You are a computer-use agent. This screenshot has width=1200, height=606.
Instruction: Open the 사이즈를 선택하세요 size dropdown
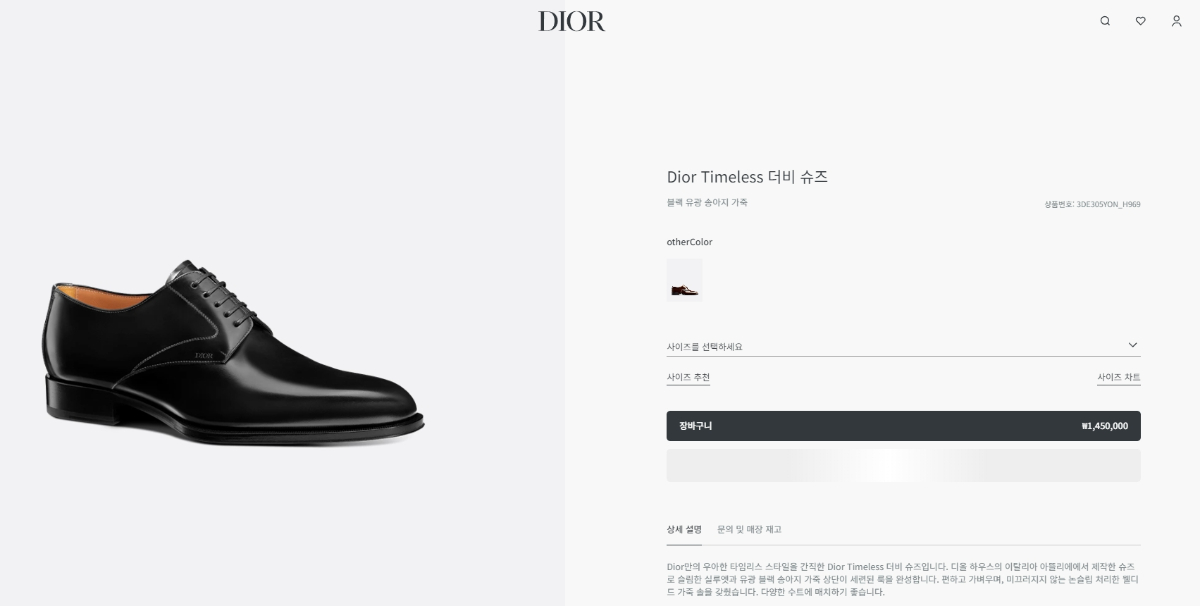903,346
